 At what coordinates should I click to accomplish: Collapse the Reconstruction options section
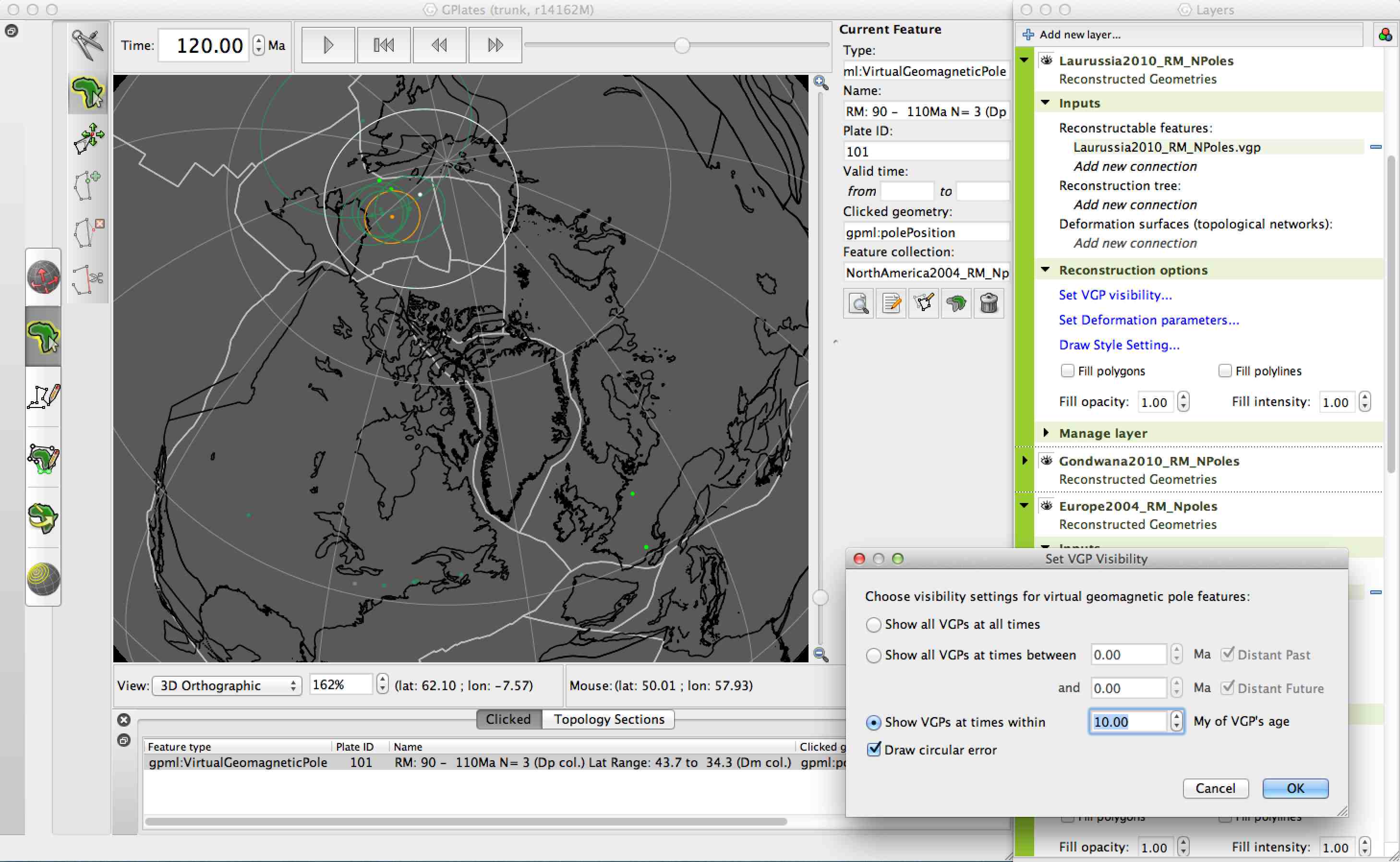(1045, 270)
